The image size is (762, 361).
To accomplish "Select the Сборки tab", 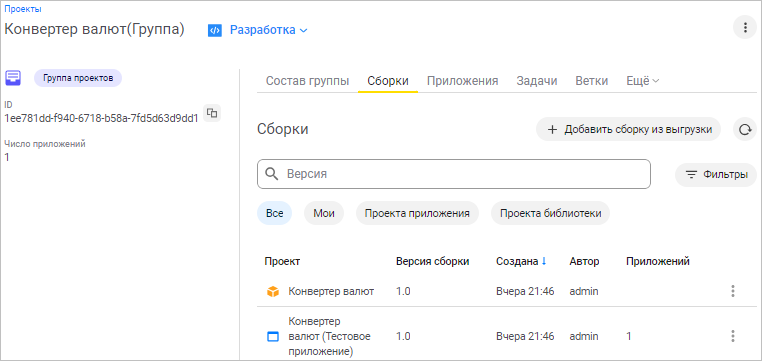I will (x=388, y=81).
